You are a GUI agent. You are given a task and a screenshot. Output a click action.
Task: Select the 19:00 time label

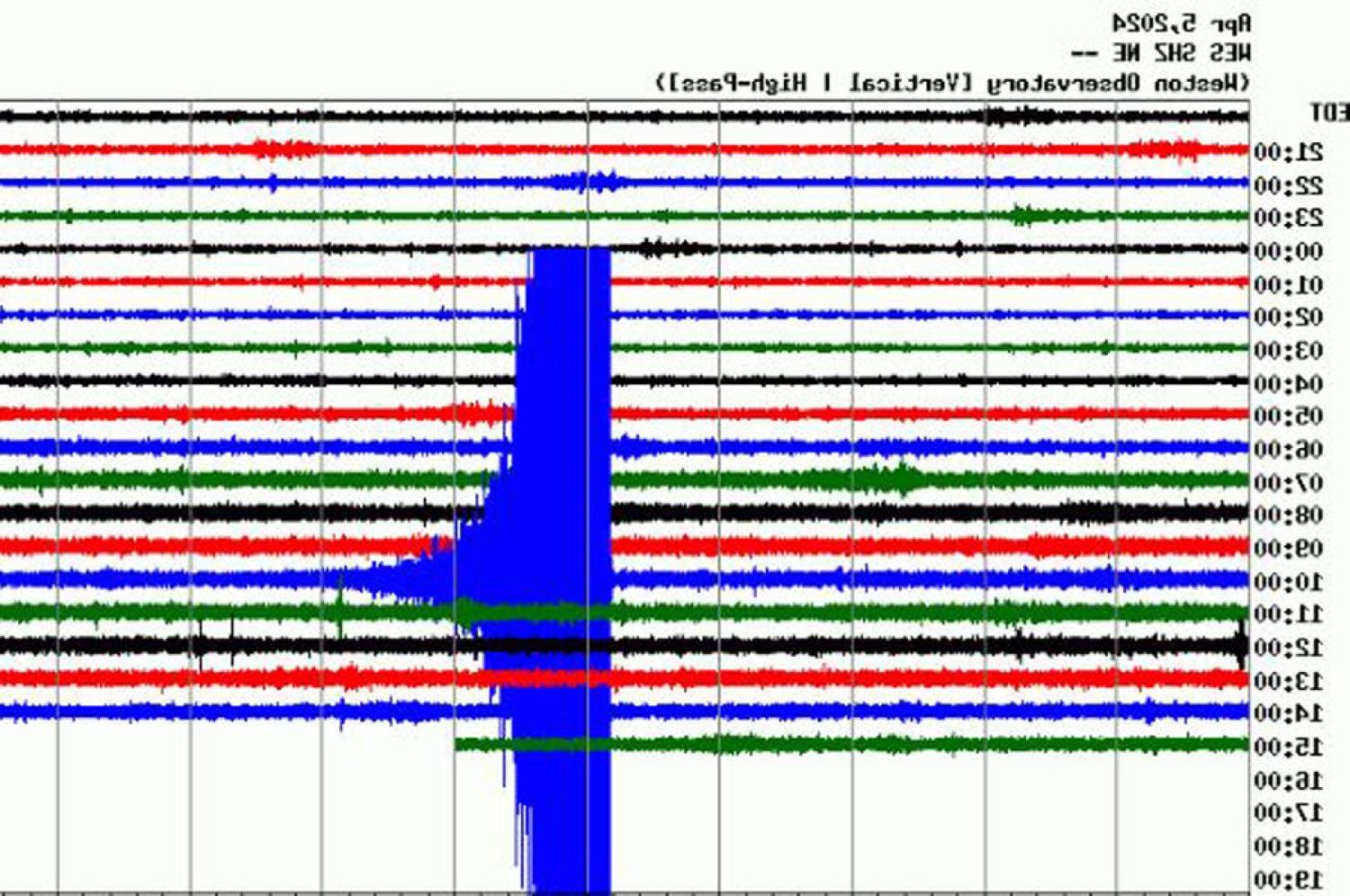[1289, 879]
